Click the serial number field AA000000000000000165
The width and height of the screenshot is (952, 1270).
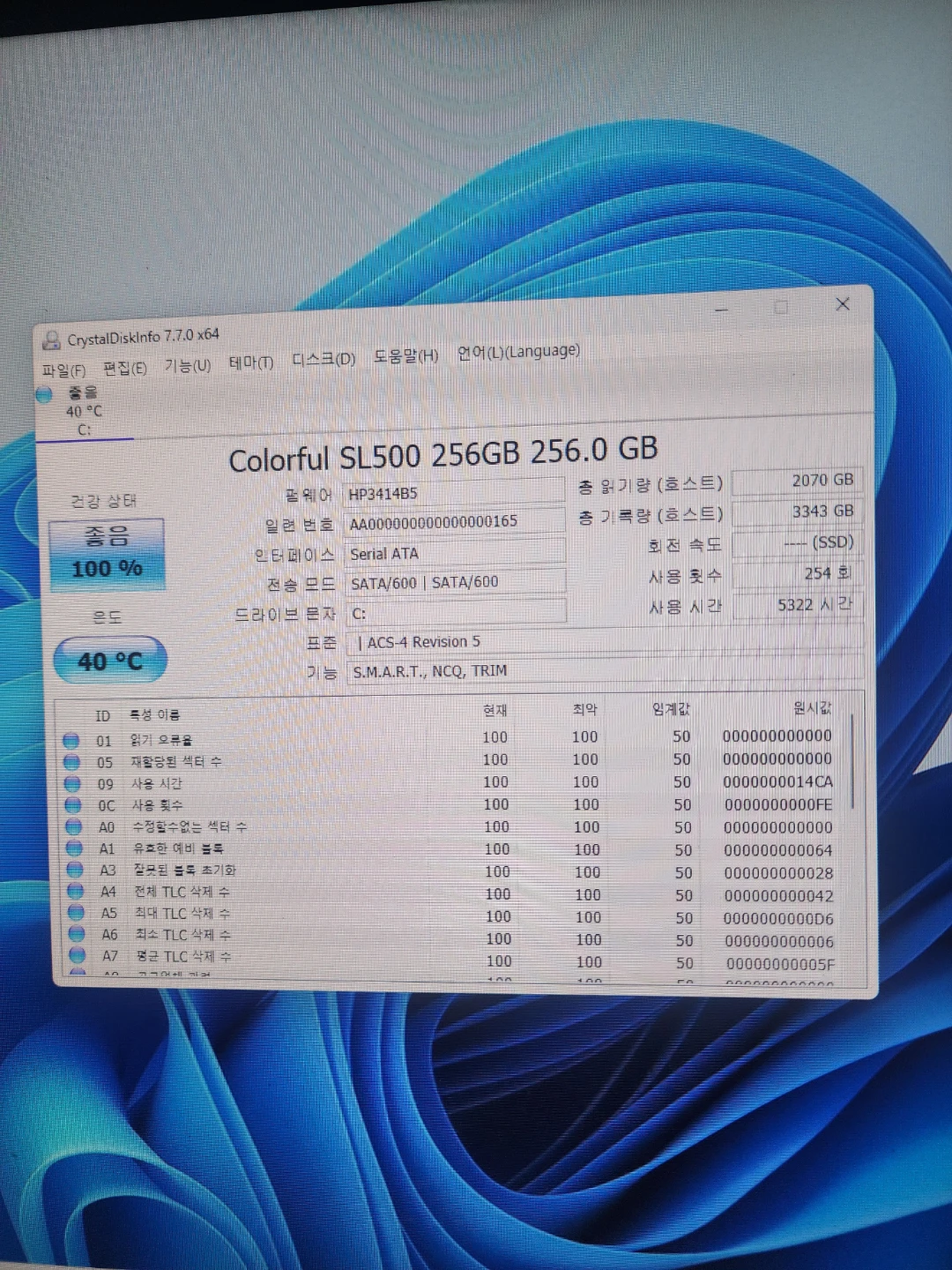(454, 521)
